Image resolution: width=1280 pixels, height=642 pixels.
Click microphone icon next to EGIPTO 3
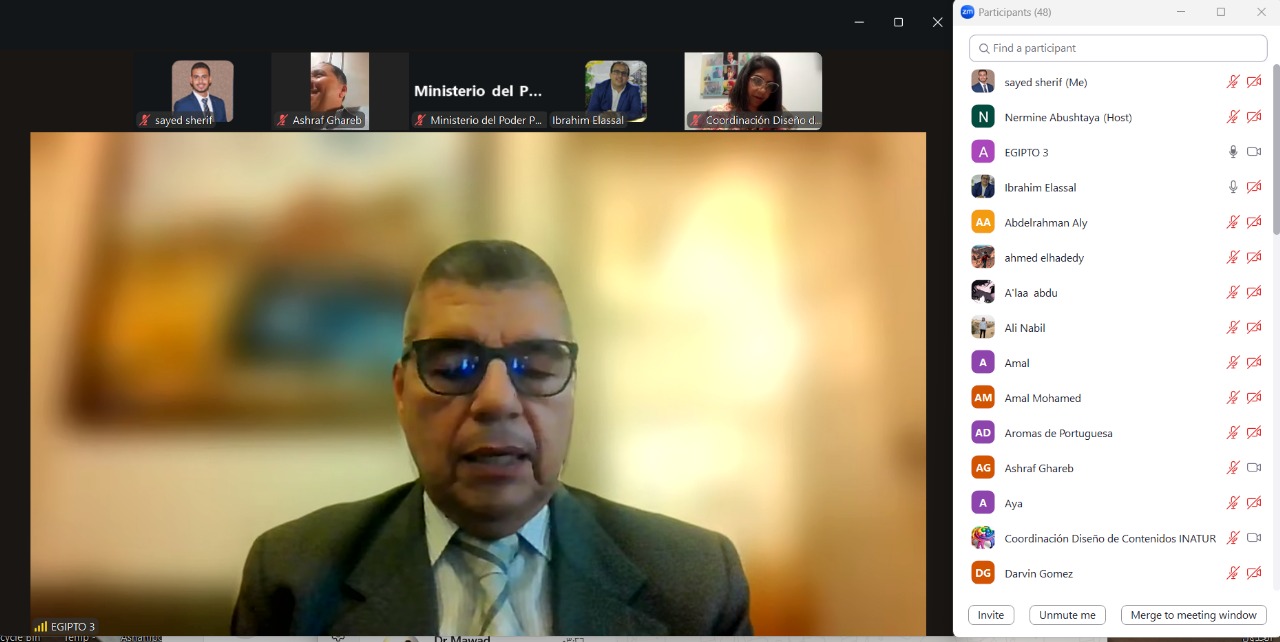click(x=1233, y=152)
